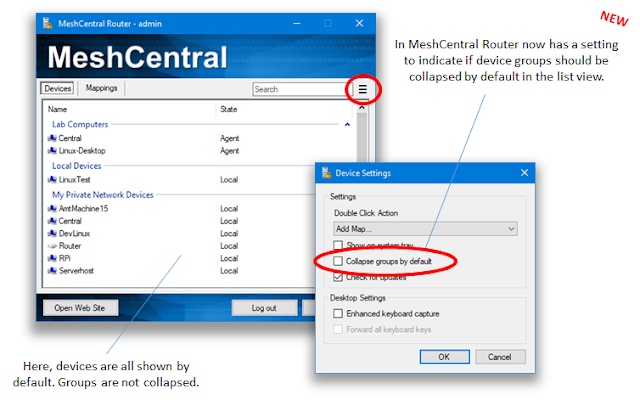Click the device list scrollbar up arrow
This screenshot has height=400, width=640.
362,108
